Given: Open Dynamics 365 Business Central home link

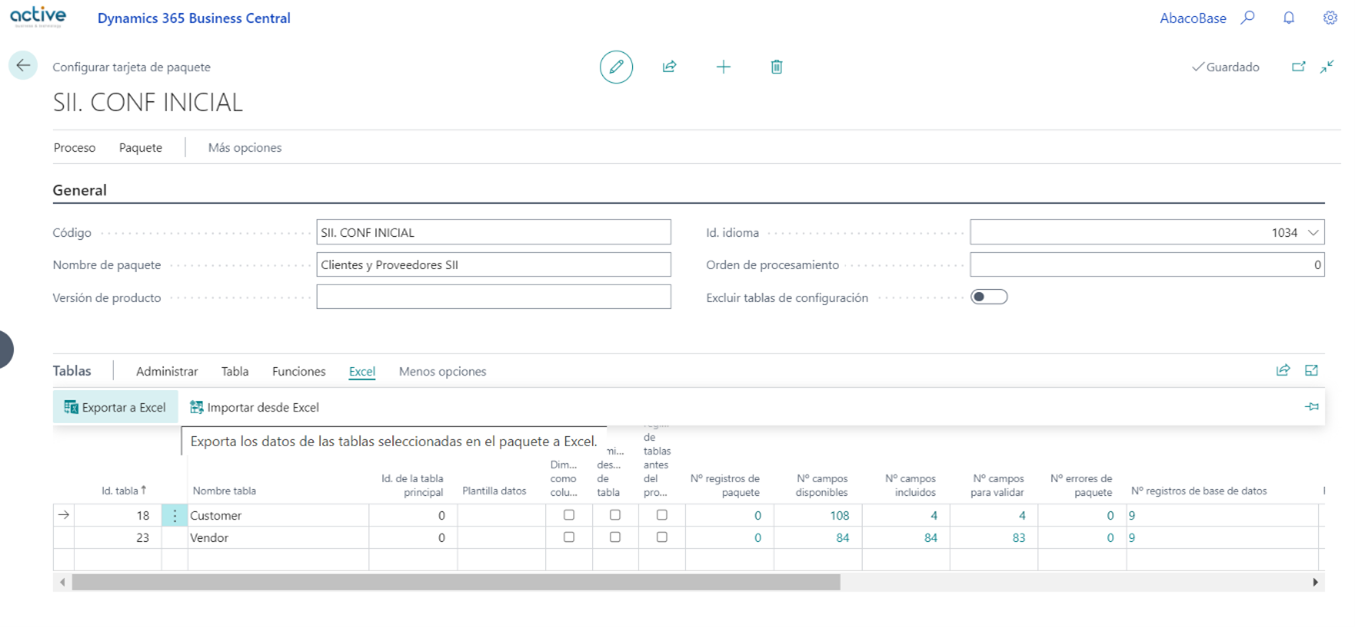Looking at the screenshot, I should tap(194, 18).
